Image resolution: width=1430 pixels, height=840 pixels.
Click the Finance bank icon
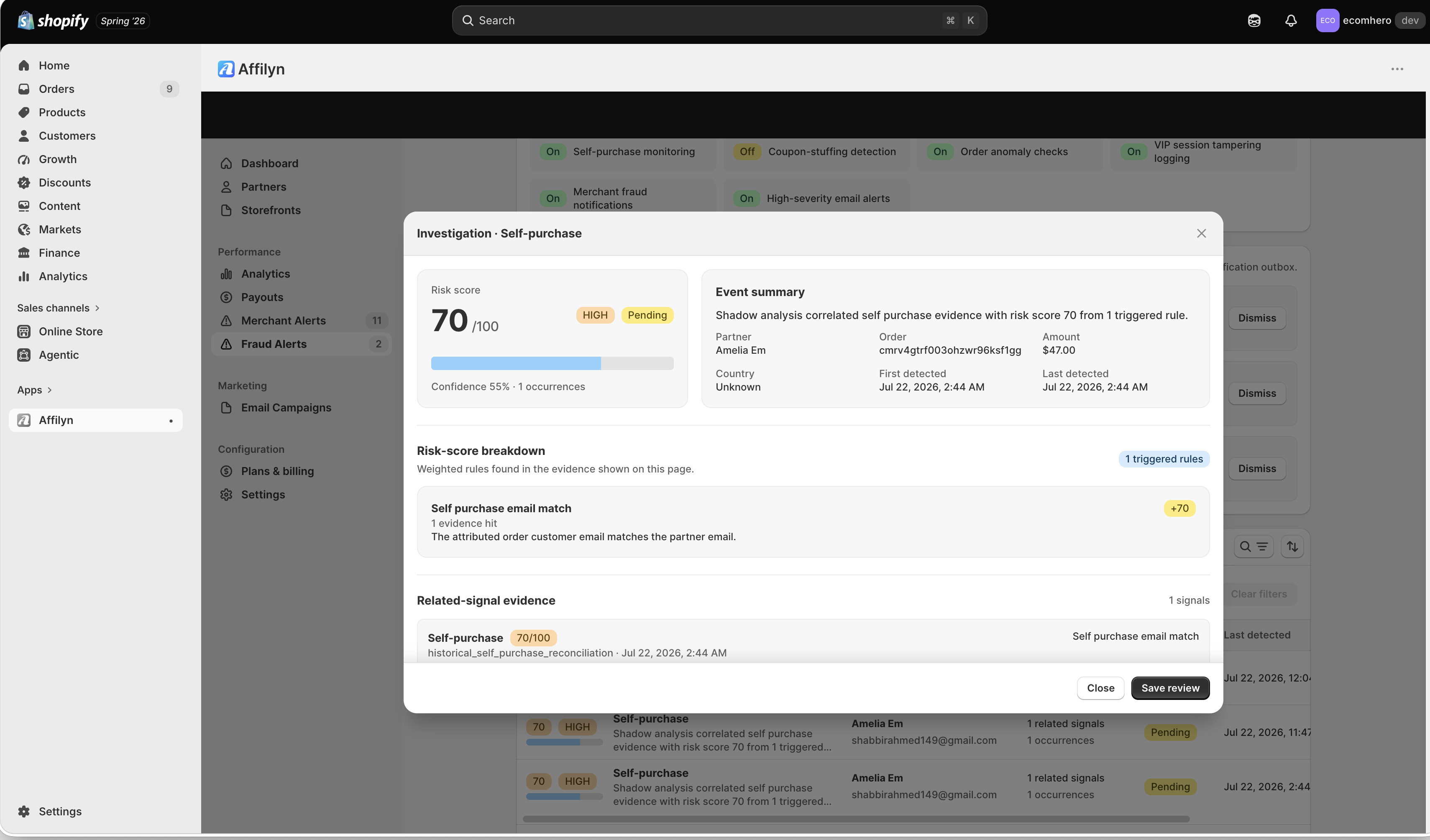tap(24, 253)
